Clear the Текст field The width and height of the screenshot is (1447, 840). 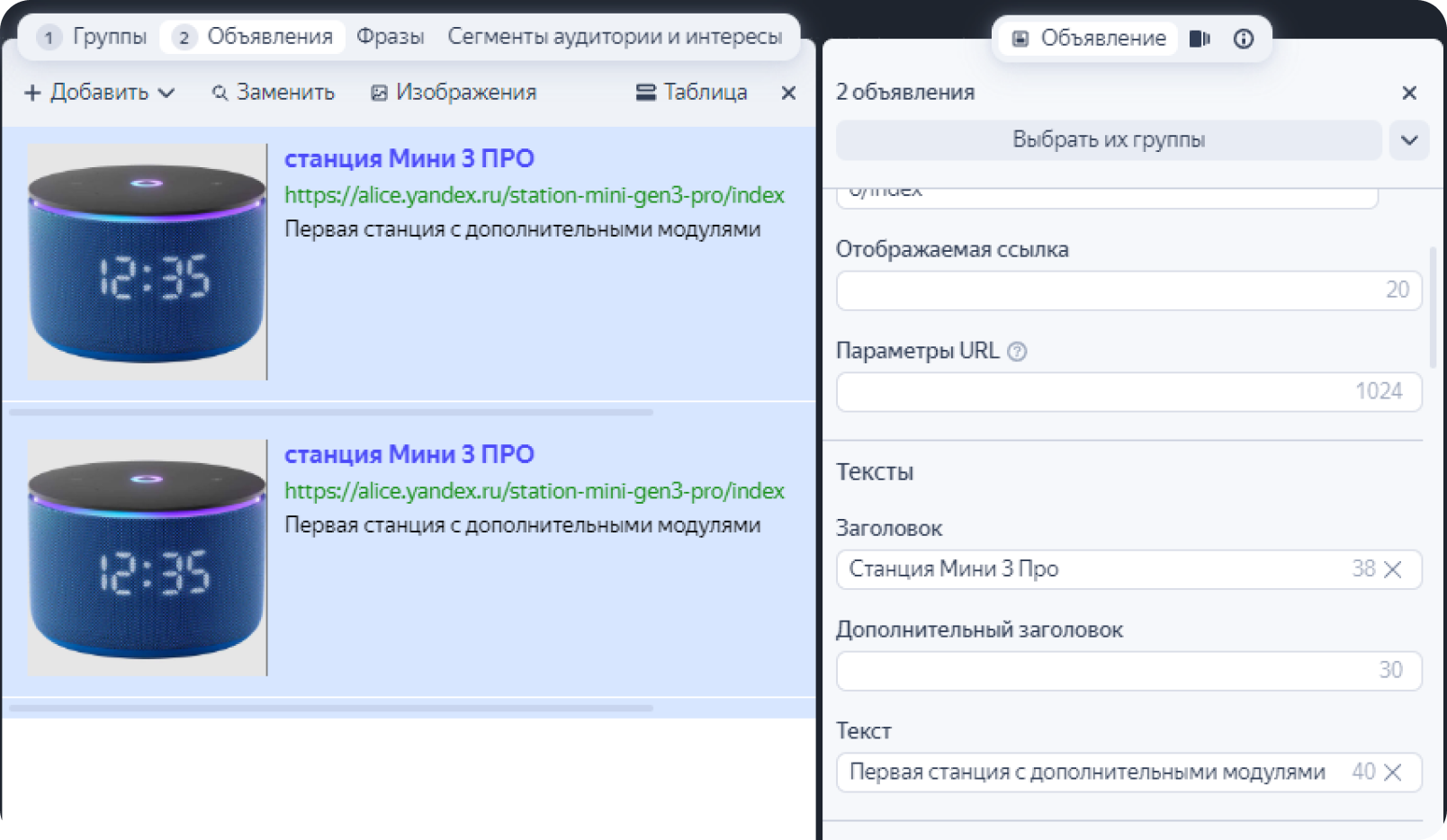pos(1393,773)
